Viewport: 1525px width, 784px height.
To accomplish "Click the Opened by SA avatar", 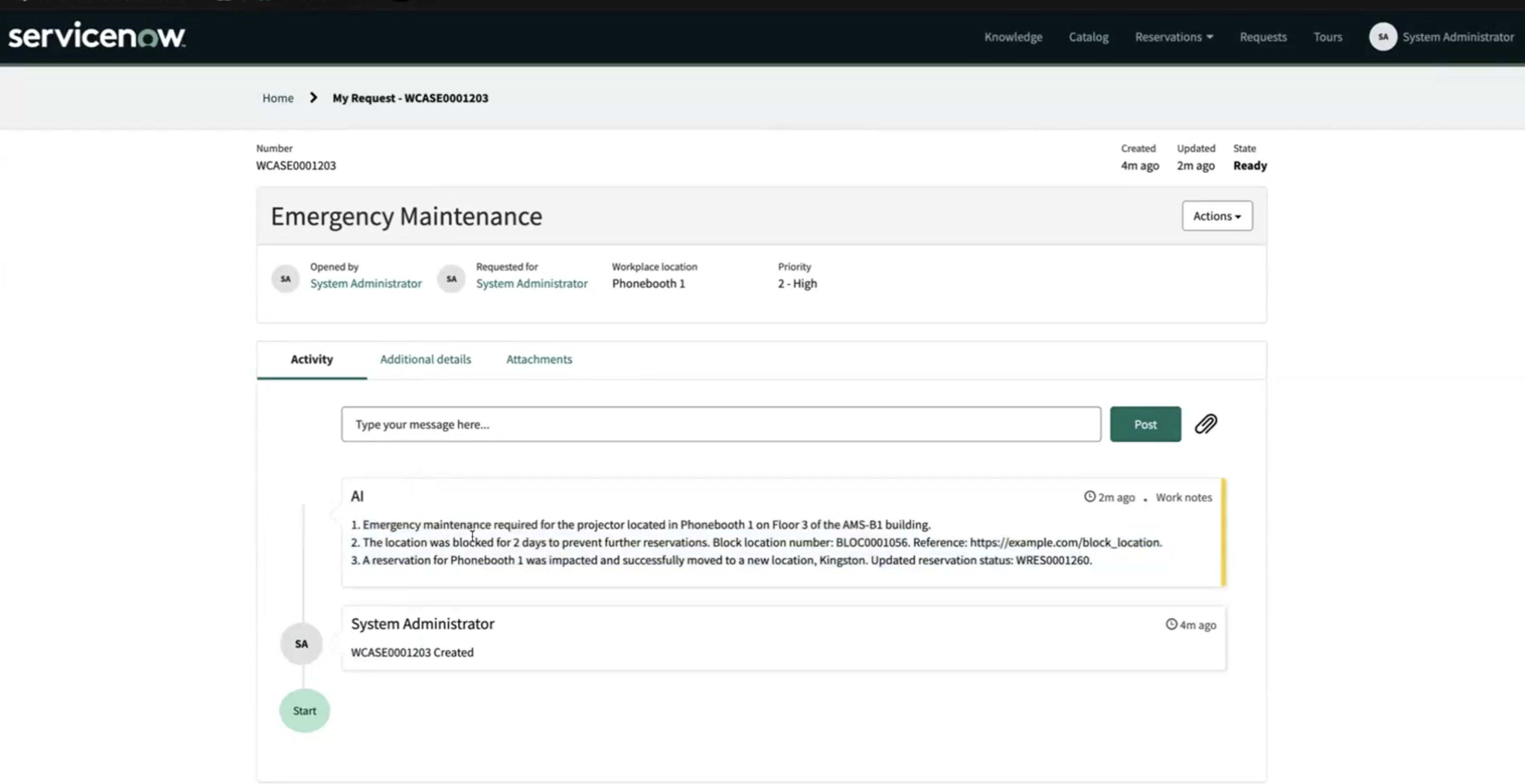I will (285, 278).
